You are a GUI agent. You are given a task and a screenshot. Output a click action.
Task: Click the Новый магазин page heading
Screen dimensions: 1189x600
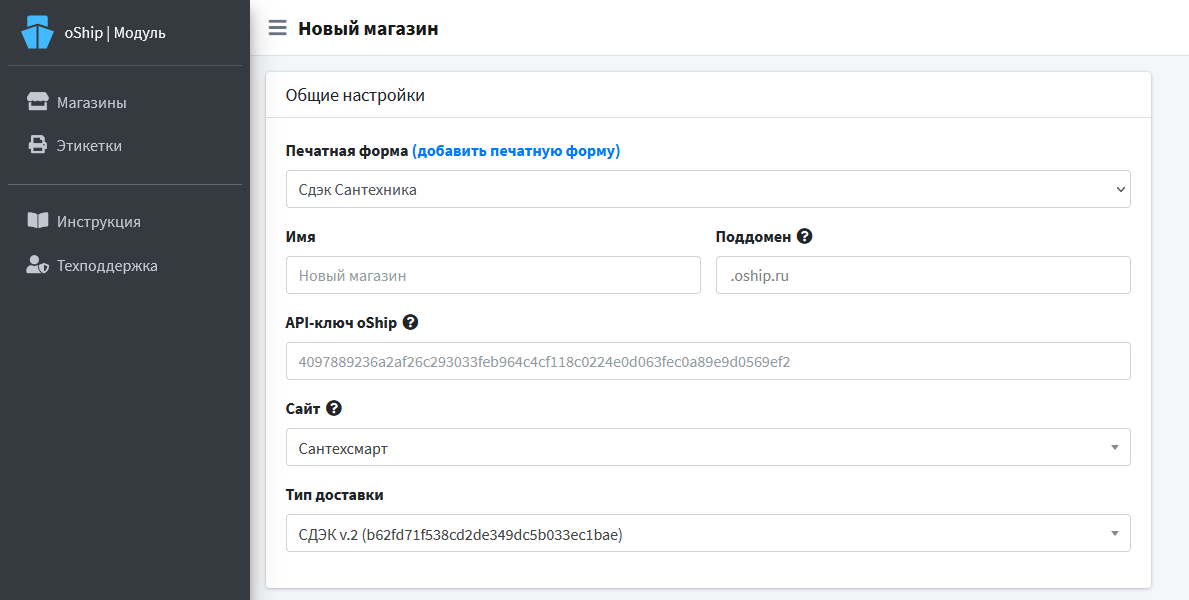point(368,29)
